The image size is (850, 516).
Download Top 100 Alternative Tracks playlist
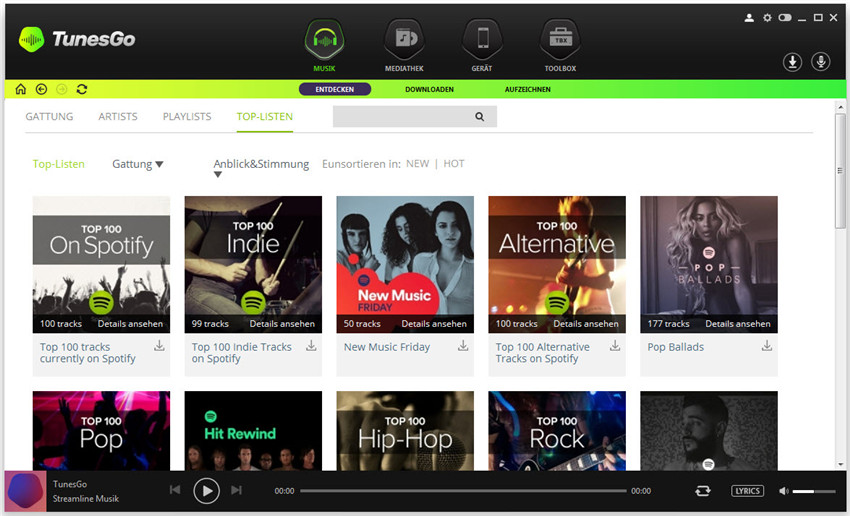coord(615,346)
